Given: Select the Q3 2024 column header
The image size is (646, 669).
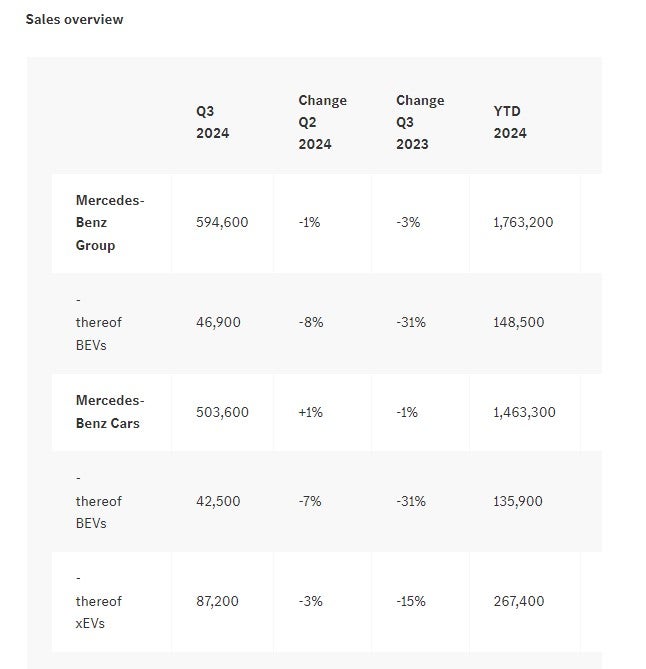Looking at the screenshot, I should coord(212,122).
